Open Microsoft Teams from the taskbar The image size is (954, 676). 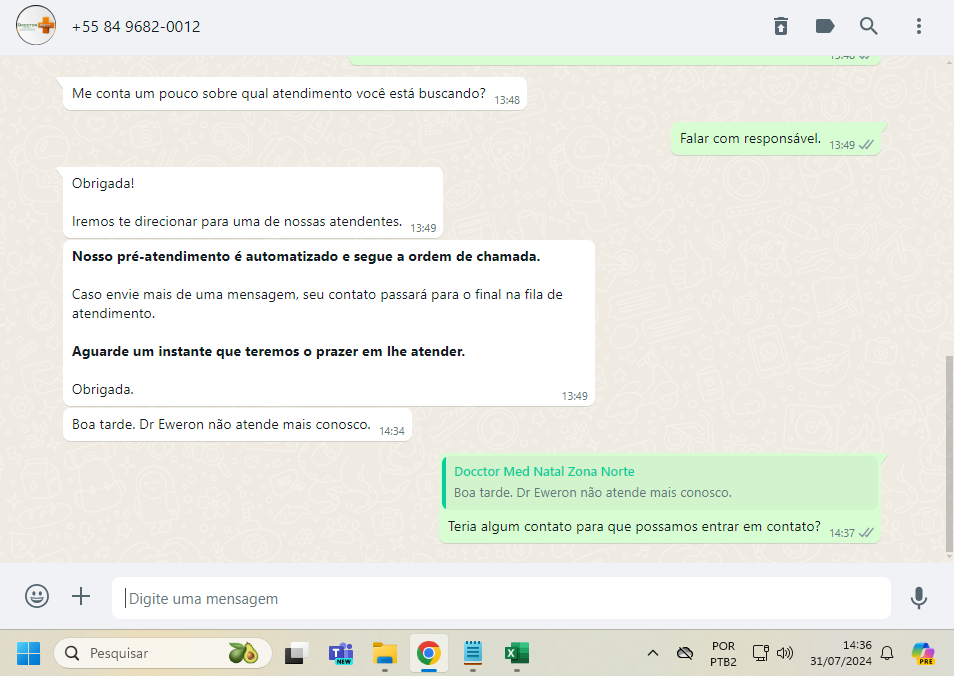tap(341, 653)
